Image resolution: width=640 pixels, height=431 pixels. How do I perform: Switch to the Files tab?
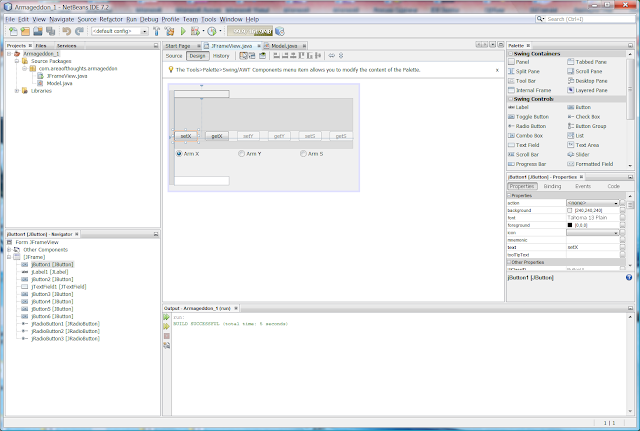point(41,46)
